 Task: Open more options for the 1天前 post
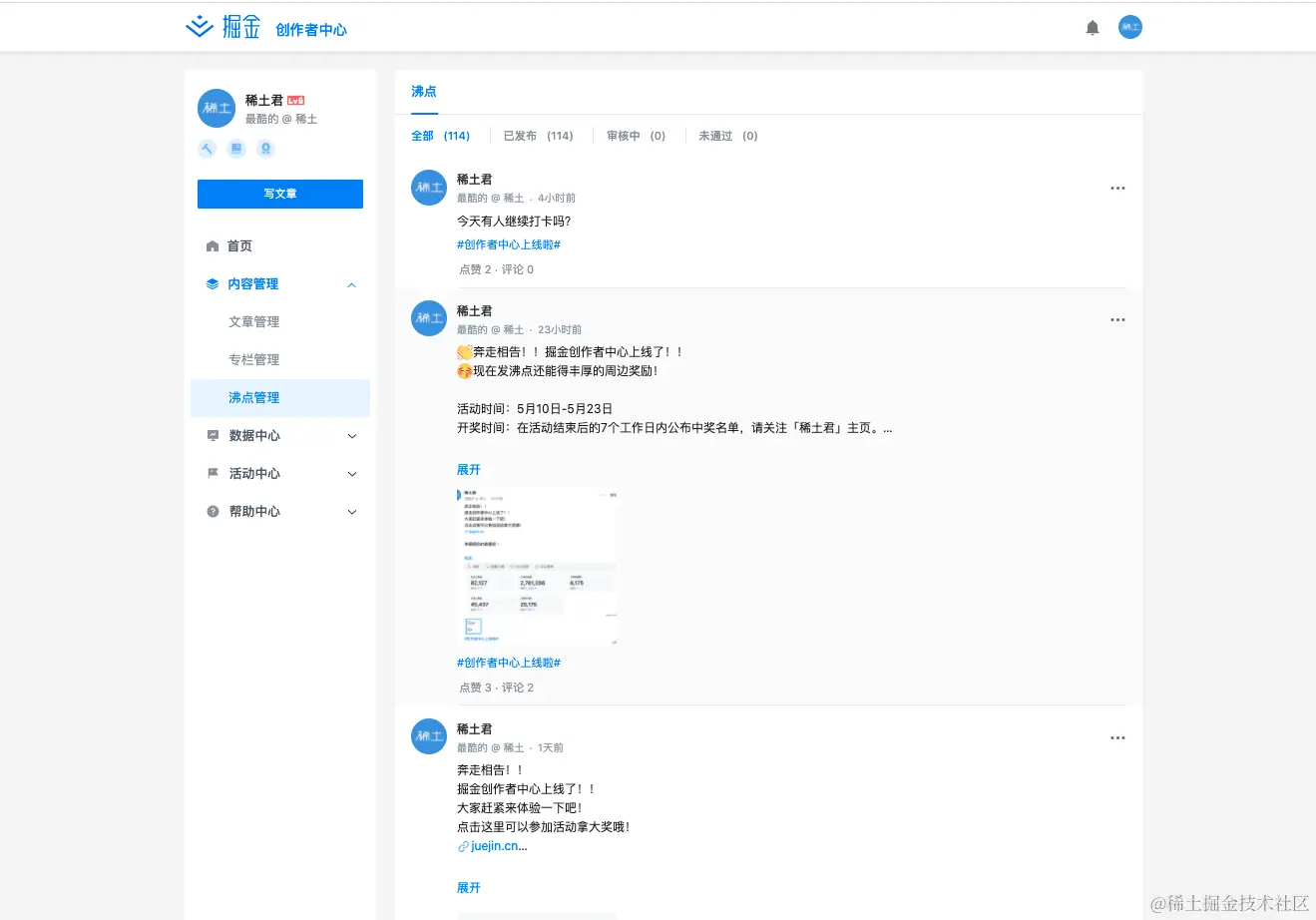coord(1117,737)
